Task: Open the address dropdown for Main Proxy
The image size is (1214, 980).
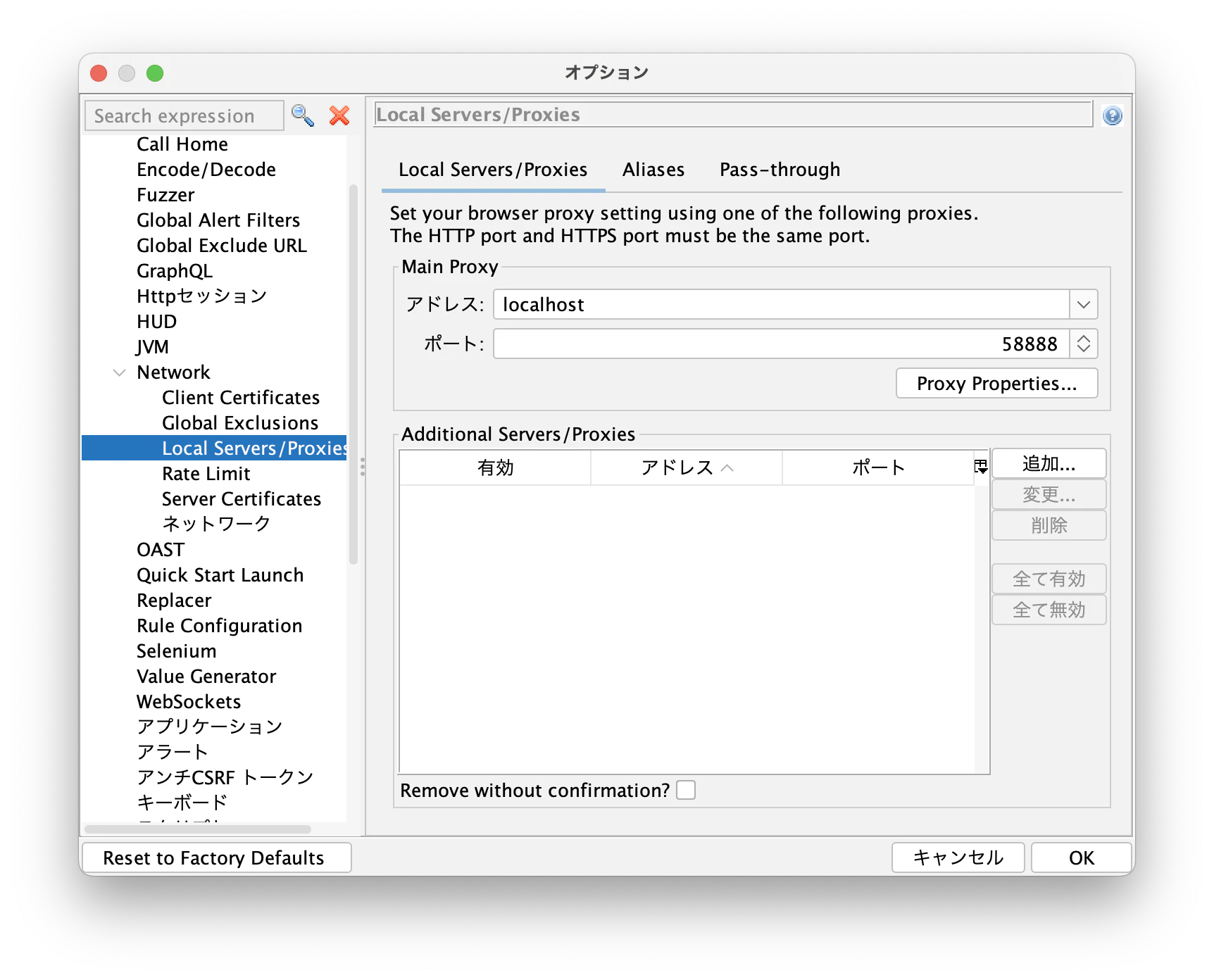Action: (x=1084, y=305)
